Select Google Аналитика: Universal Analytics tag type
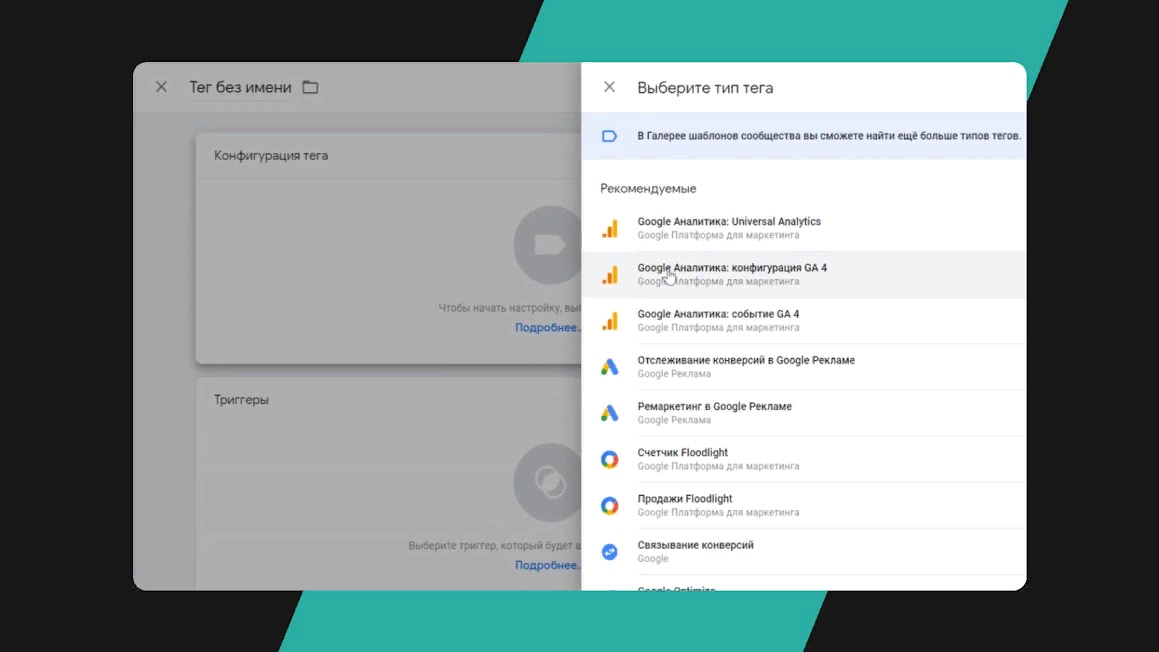Screen dimensions: 1159x652 coord(803,228)
